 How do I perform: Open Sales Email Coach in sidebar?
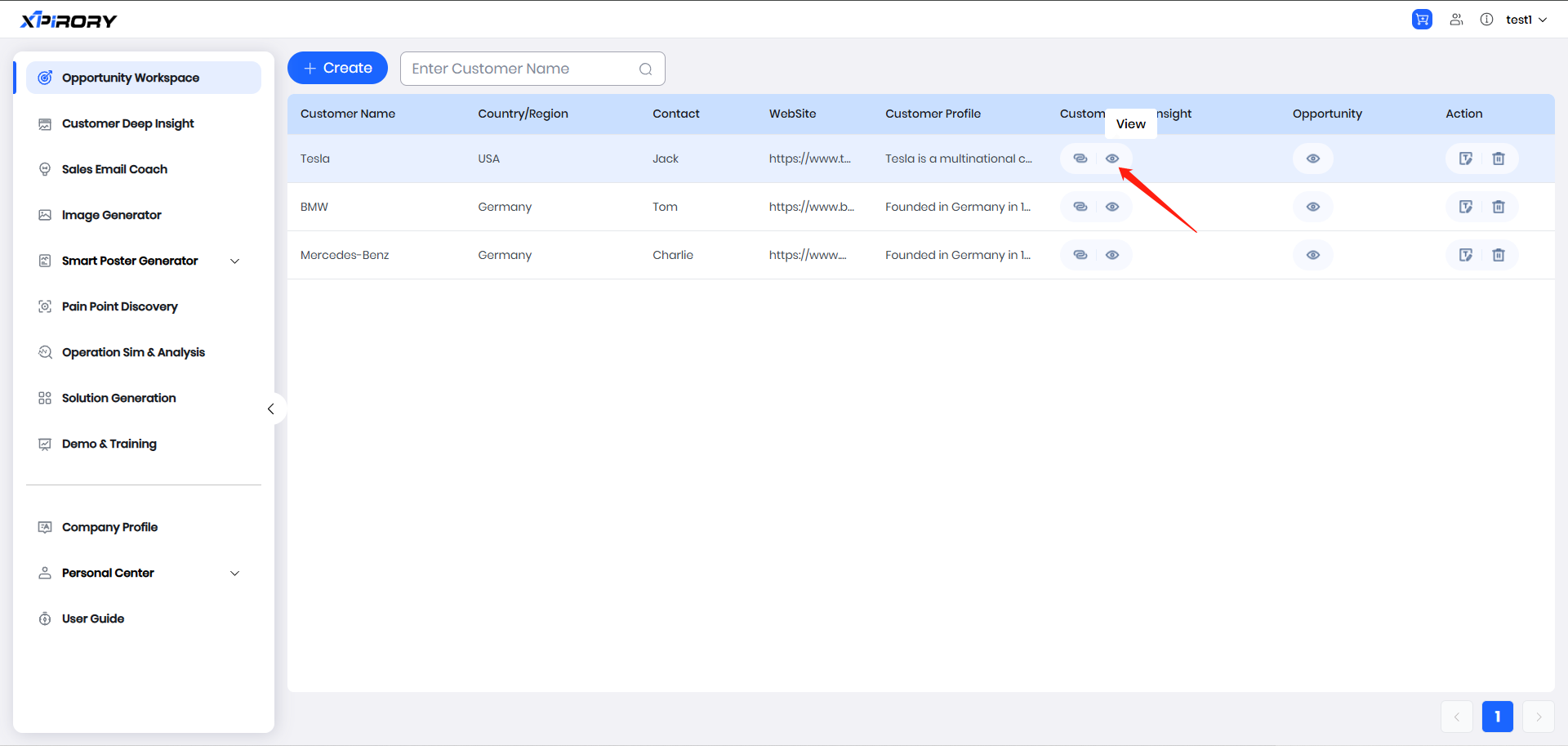pos(114,169)
